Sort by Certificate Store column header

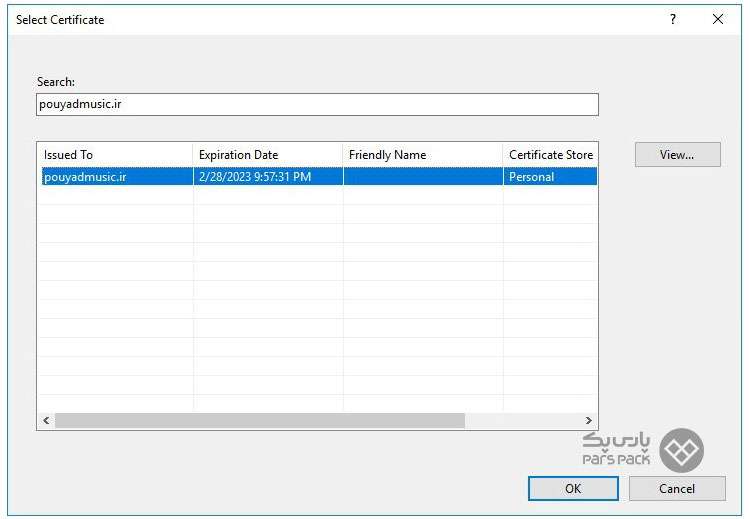point(550,155)
